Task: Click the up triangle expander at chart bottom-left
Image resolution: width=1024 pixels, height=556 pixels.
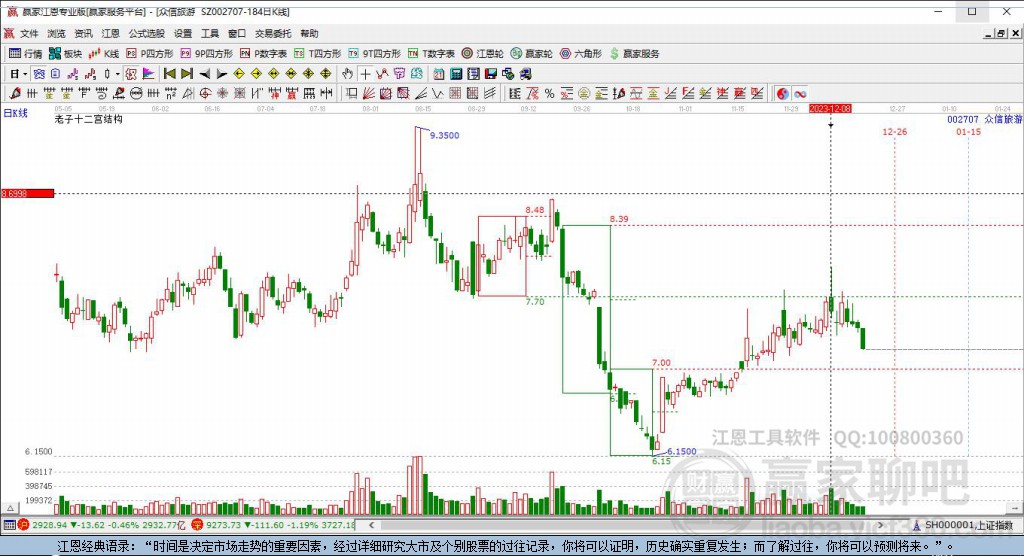Action: click(10, 508)
